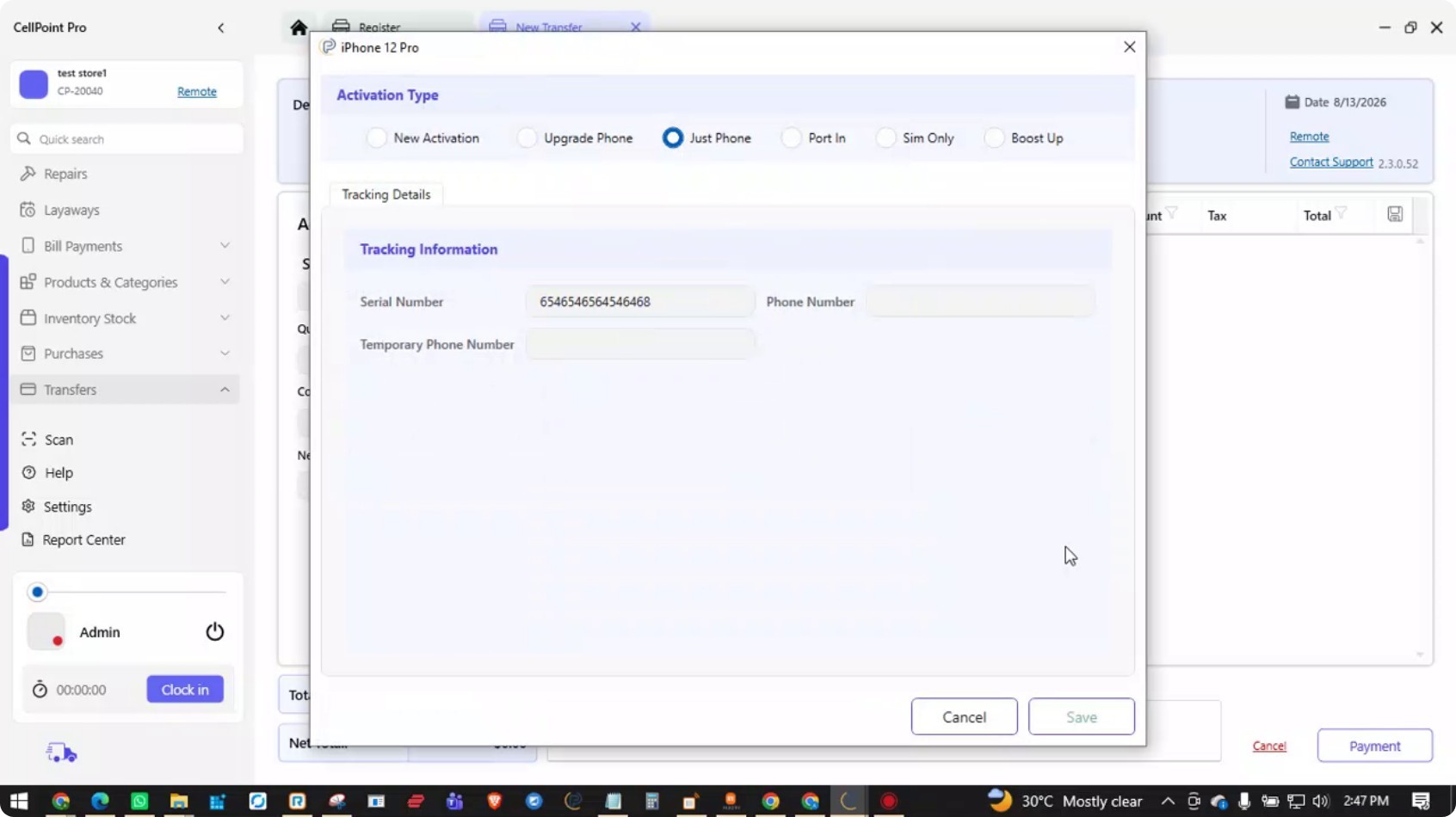The image size is (1456, 817).
Task: Click the Transfers icon in sidebar
Action: (28, 390)
